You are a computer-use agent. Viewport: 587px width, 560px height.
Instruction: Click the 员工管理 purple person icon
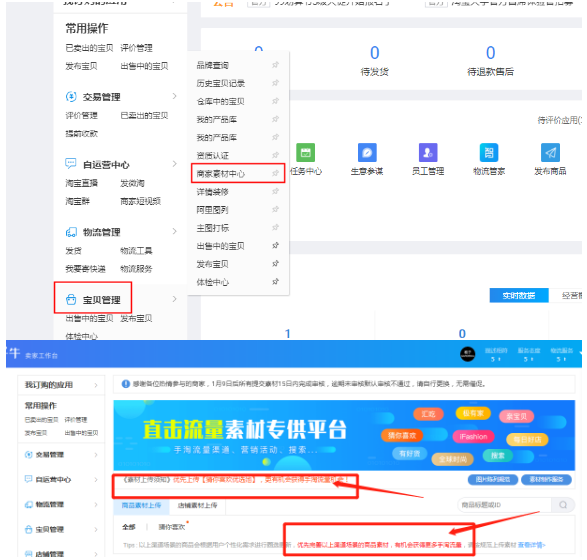point(428,152)
